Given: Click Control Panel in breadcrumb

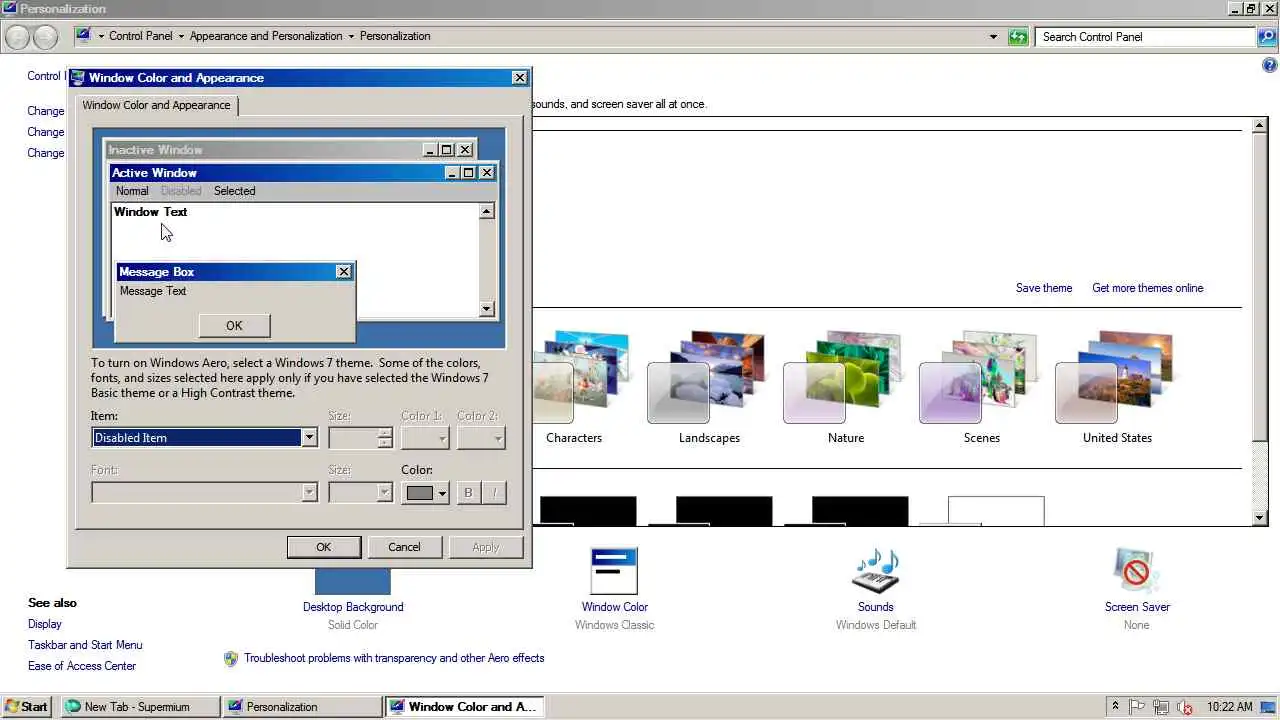Looking at the screenshot, I should [x=141, y=36].
